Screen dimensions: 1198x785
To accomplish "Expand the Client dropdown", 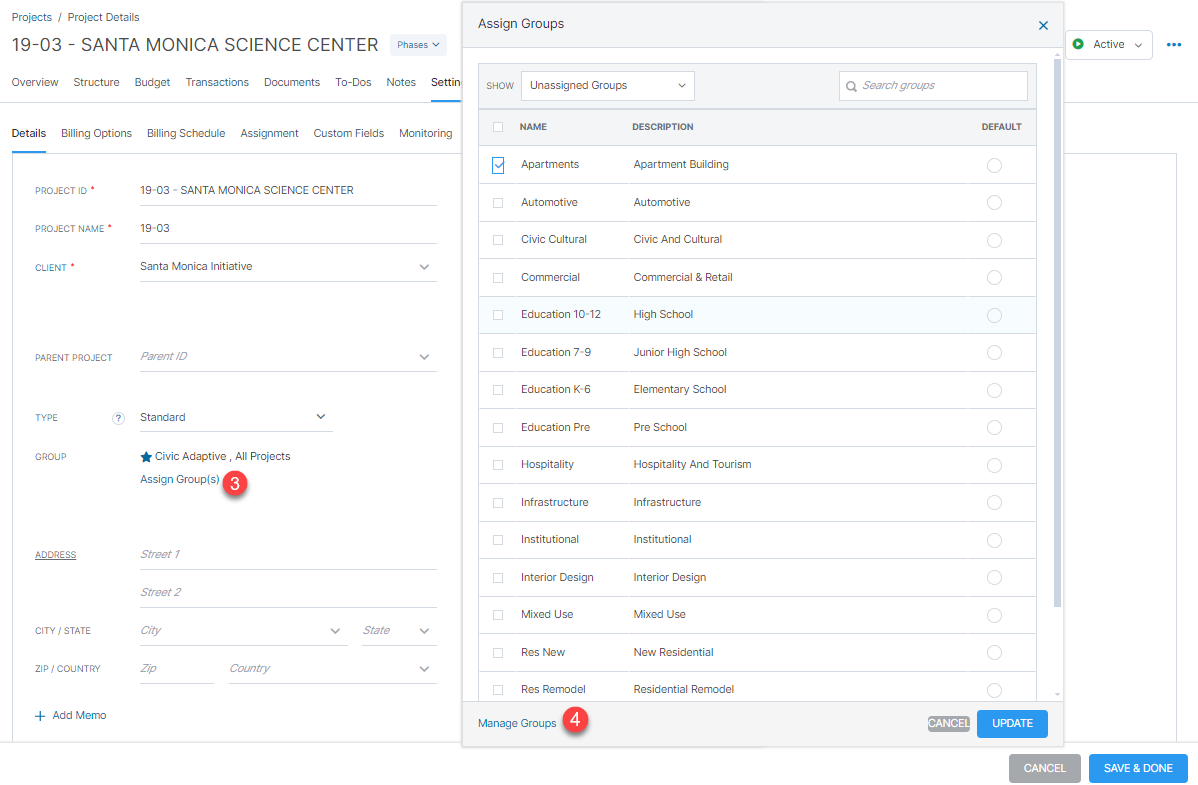I will pos(424,266).
